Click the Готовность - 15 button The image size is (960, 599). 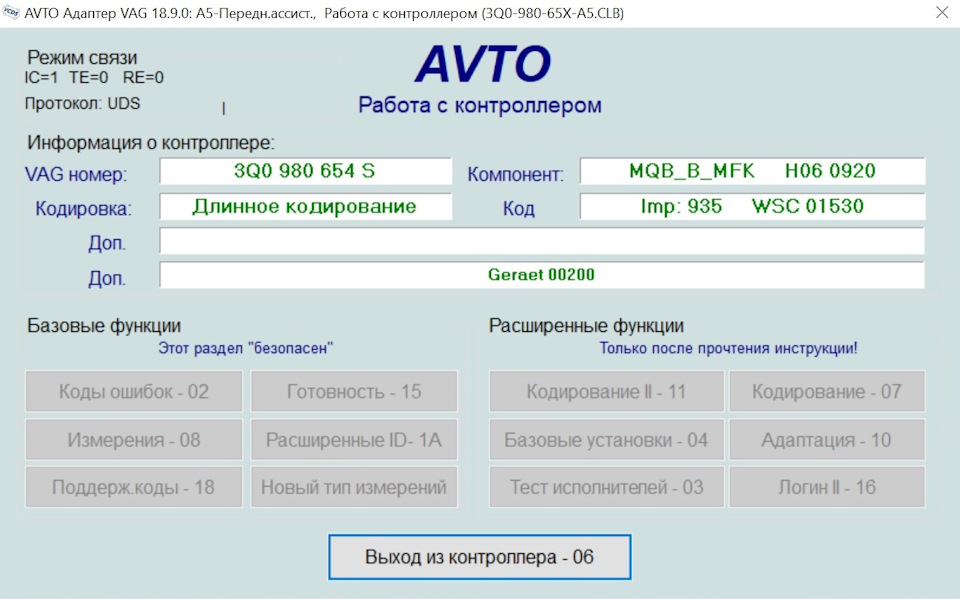[354, 391]
